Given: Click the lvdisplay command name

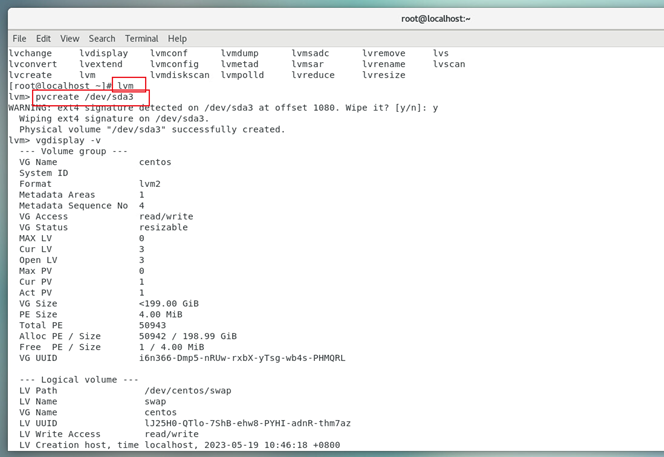Looking at the screenshot, I should coord(104,53).
